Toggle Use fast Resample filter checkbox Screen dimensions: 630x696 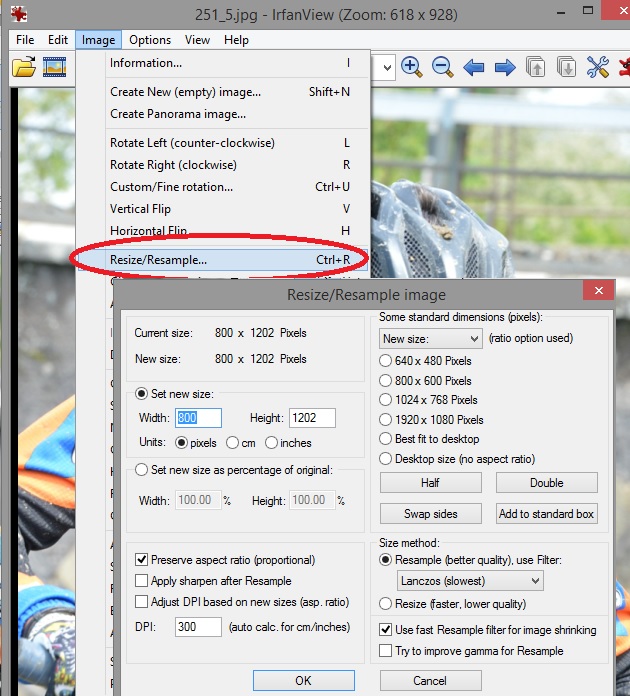point(385,629)
